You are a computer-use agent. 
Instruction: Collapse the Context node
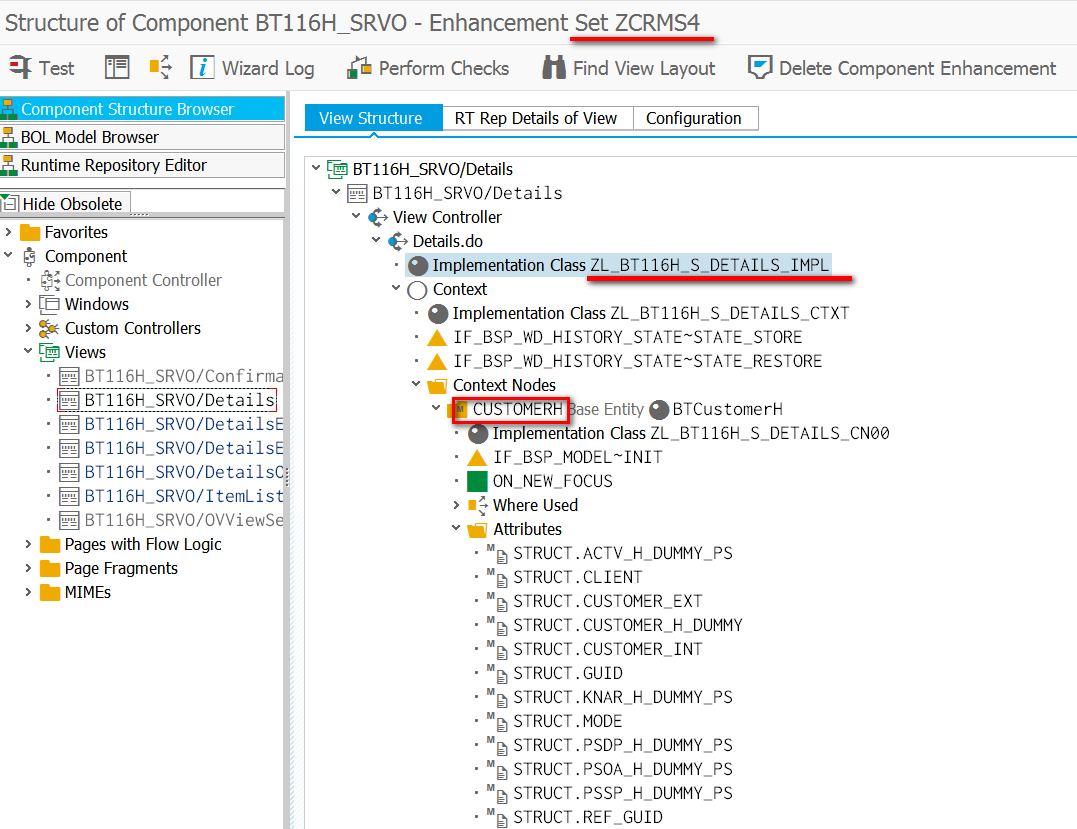(x=396, y=288)
